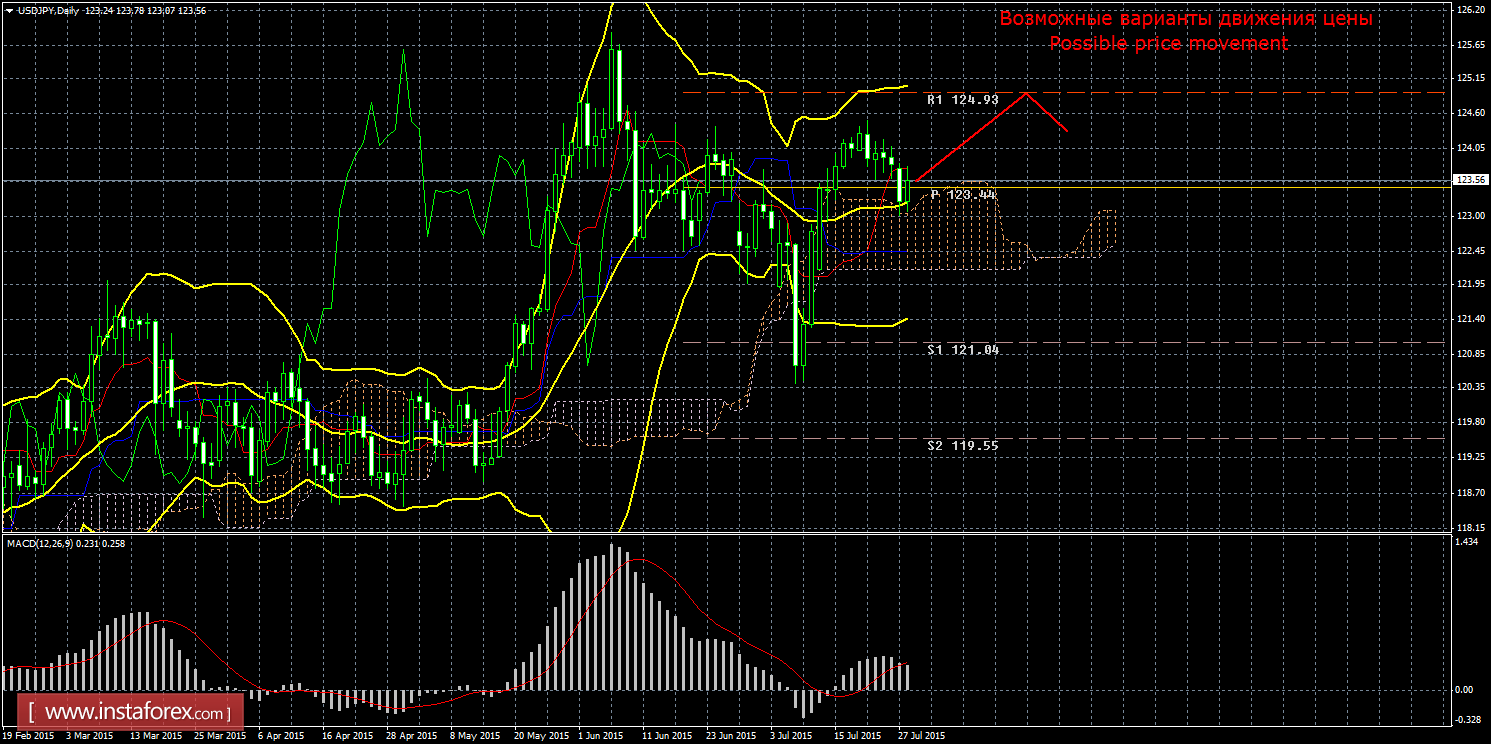The width and height of the screenshot is (1491, 744).
Task: Click the 15 Jul 2015 date label
Action: (857, 735)
